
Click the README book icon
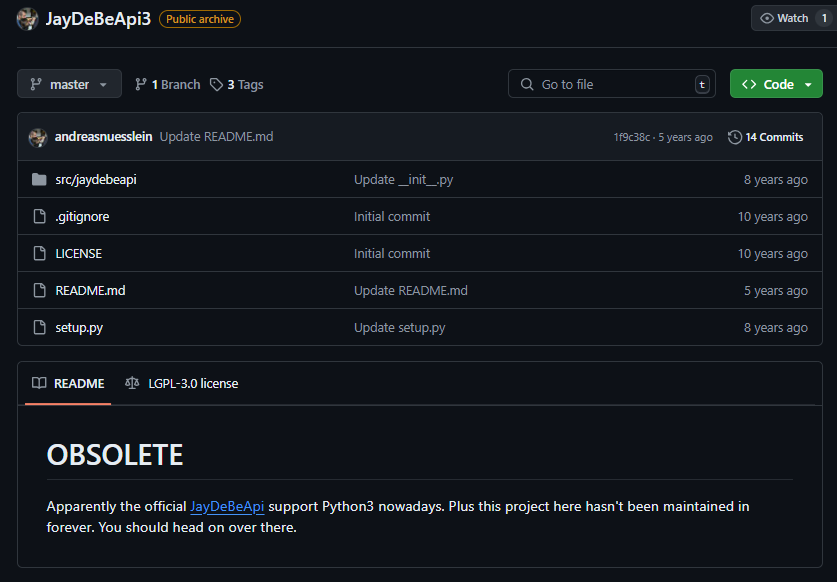tap(37, 383)
